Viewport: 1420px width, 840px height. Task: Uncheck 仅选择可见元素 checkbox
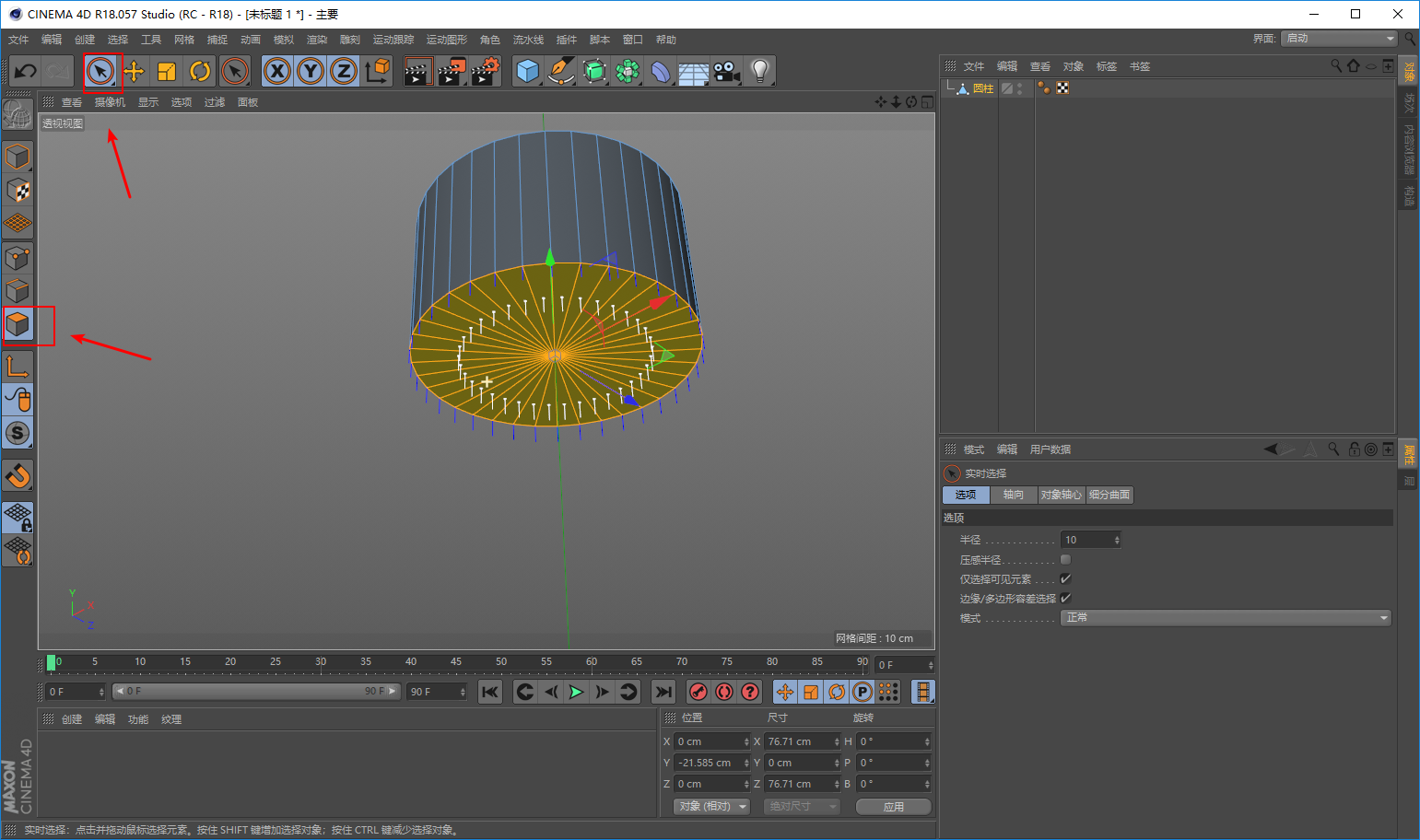pyautogui.click(x=1065, y=578)
